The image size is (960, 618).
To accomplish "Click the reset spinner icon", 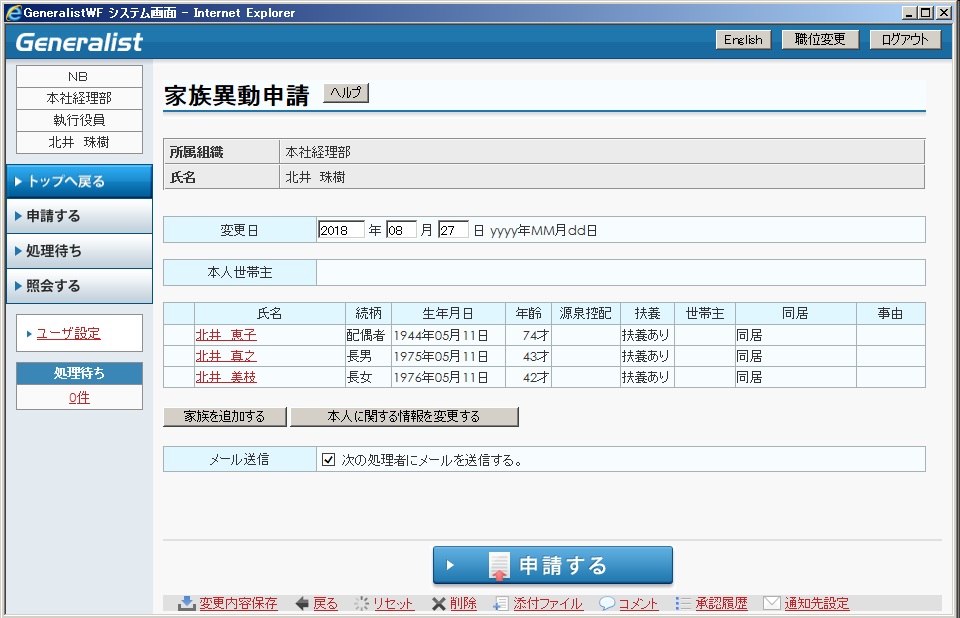I will point(362,603).
